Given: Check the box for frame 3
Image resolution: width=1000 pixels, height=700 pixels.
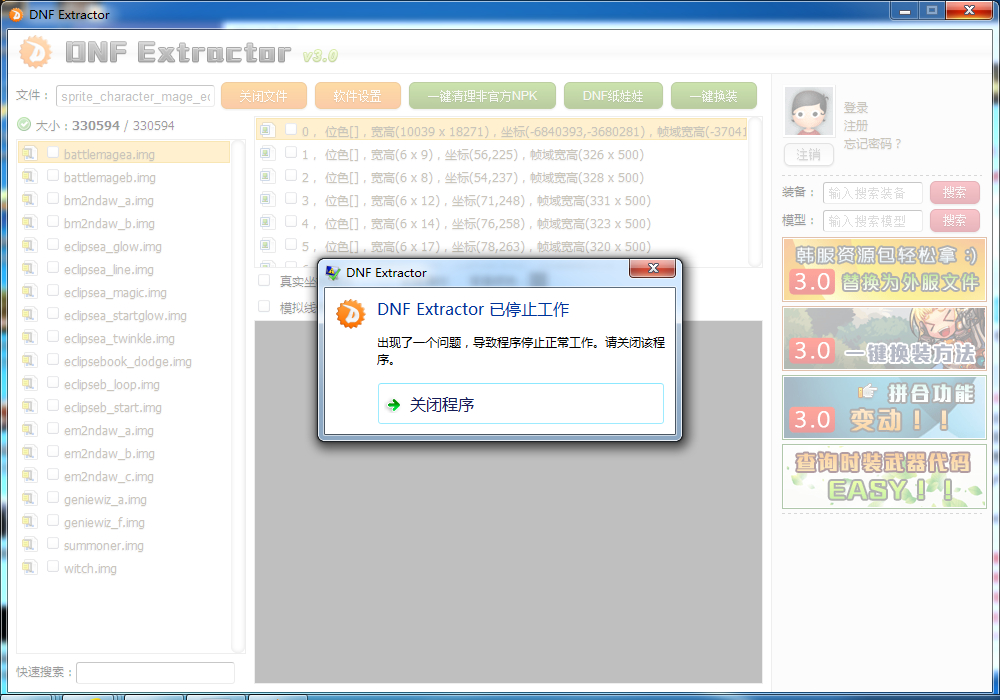Looking at the screenshot, I should [x=291, y=198].
